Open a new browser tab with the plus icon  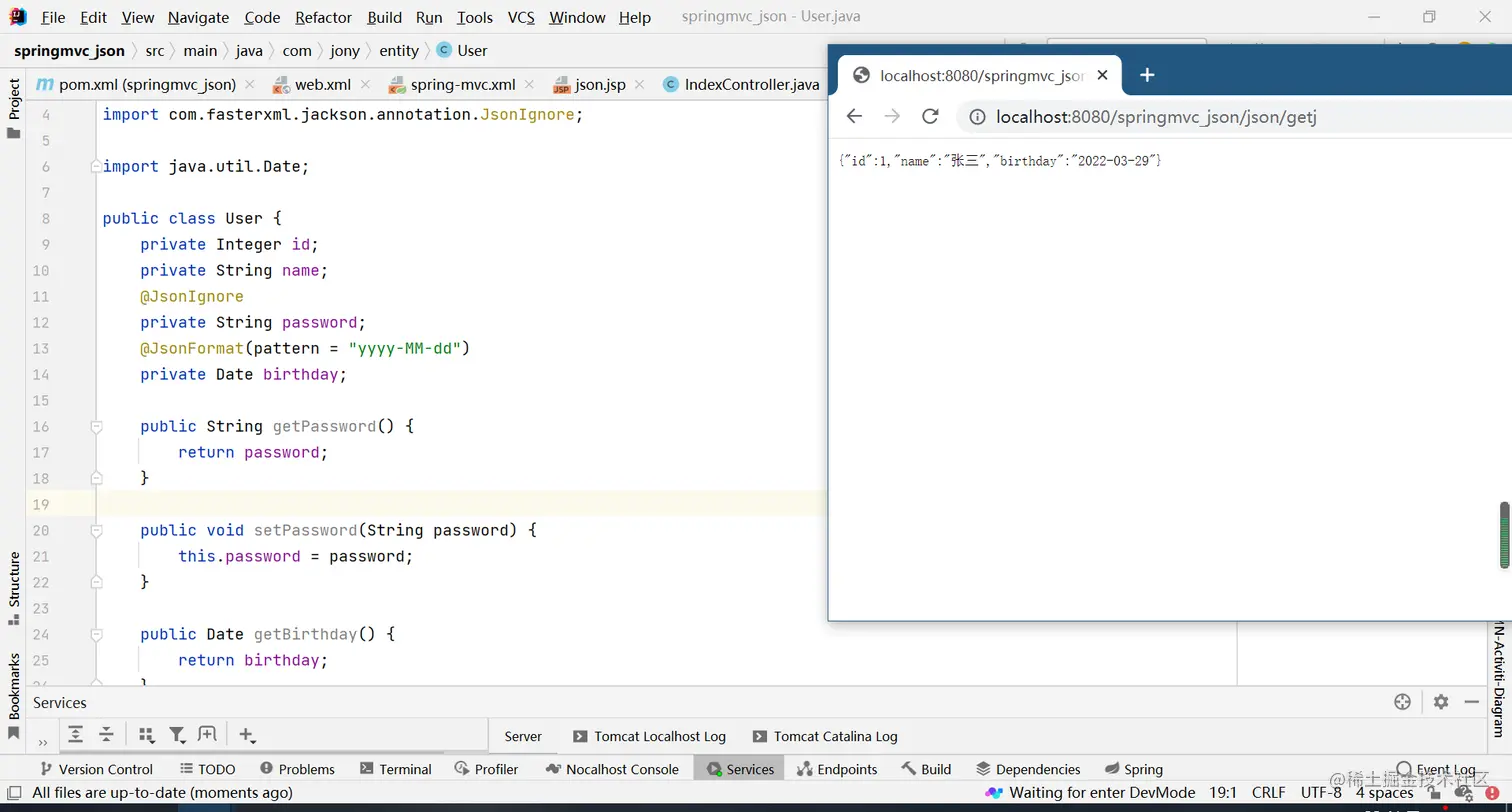pyautogui.click(x=1147, y=75)
